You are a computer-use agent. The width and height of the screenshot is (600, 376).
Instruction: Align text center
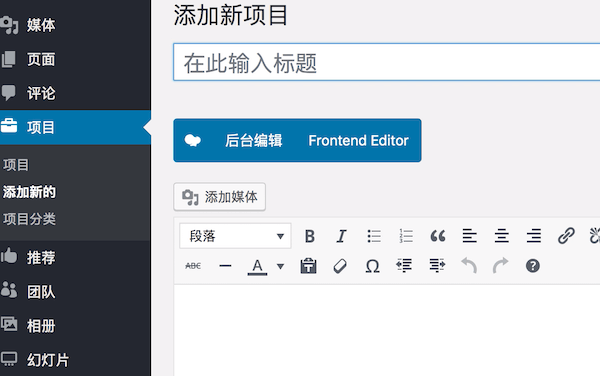(x=502, y=236)
